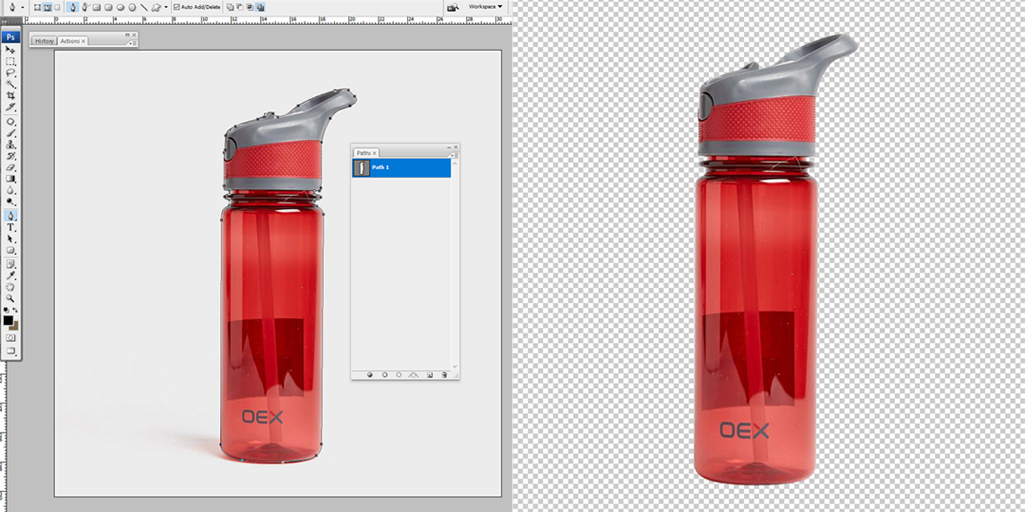Open the Workspace dropdown
Image resolution: width=1025 pixels, height=512 pixels.
coord(486,7)
